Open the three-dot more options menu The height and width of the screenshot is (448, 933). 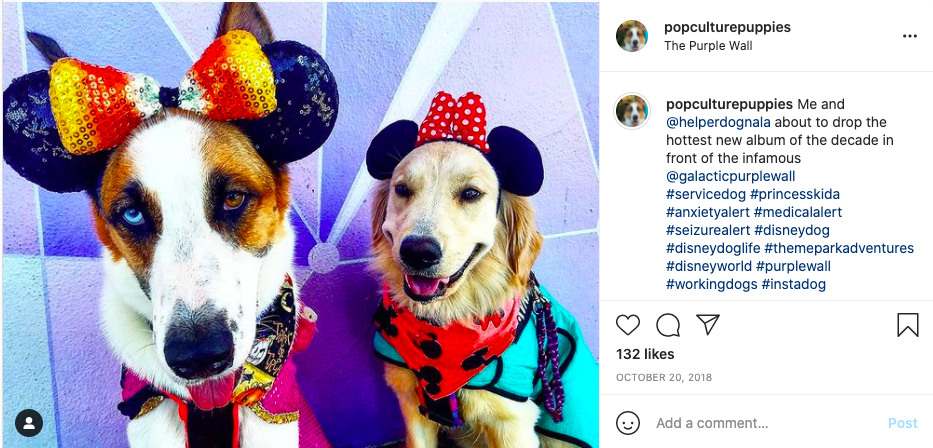[x=910, y=36]
